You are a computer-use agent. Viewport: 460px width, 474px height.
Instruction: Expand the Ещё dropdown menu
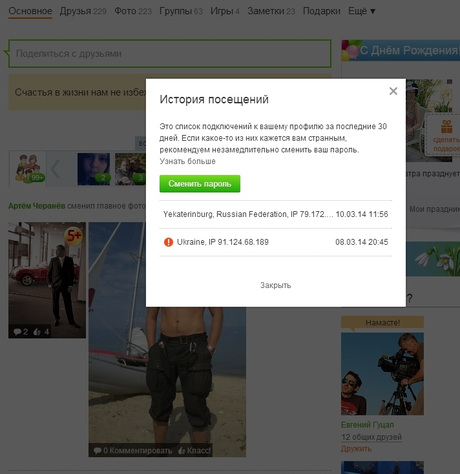click(362, 11)
